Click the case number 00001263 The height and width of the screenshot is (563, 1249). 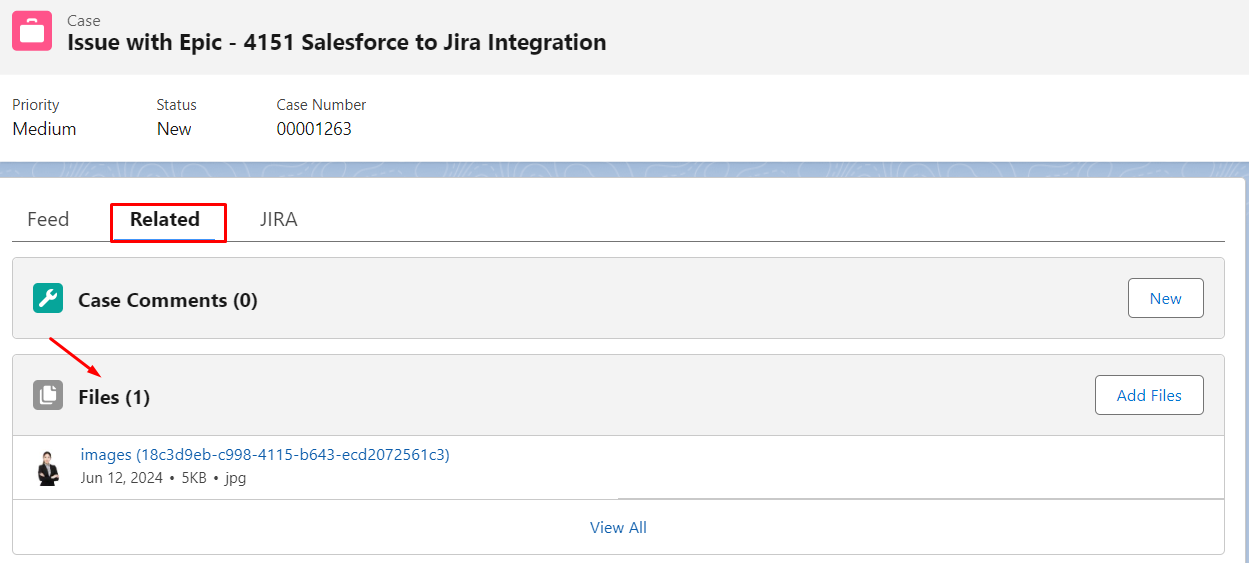click(314, 129)
